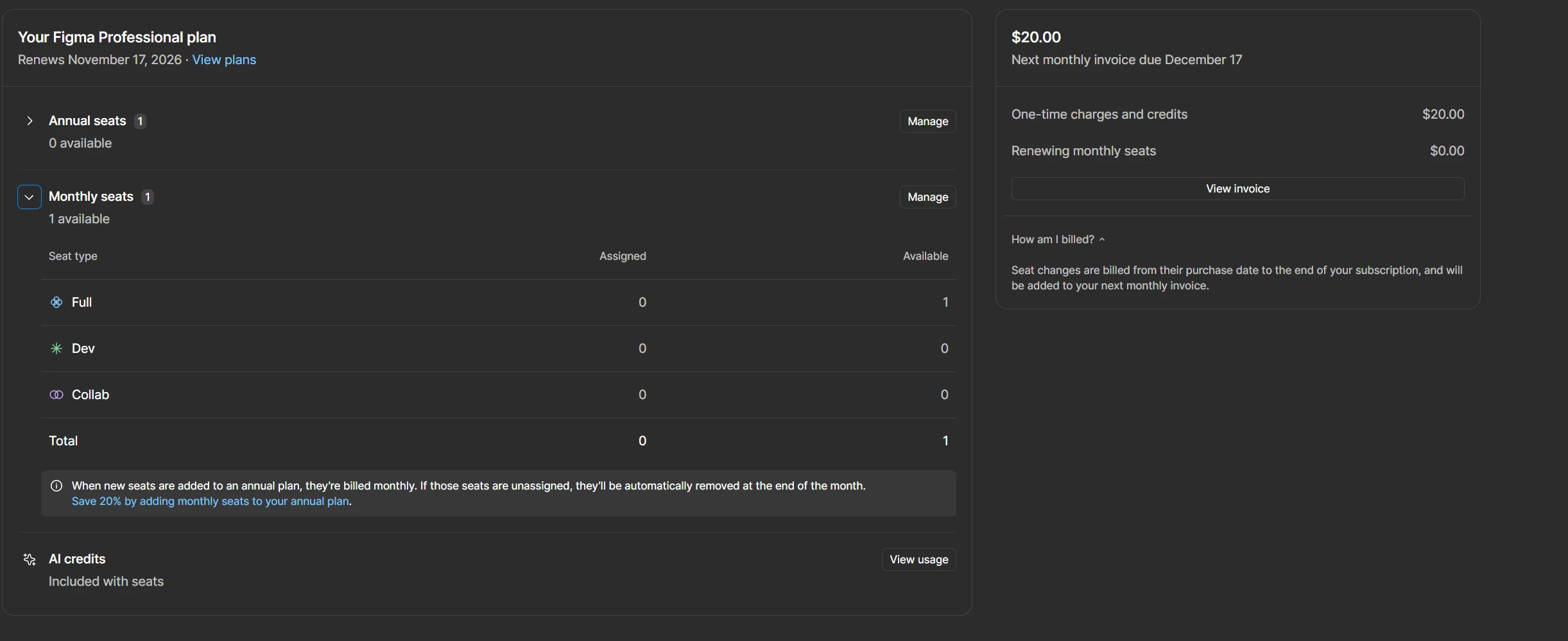Click the Annual seats count badge

click(x=140, y=121)
